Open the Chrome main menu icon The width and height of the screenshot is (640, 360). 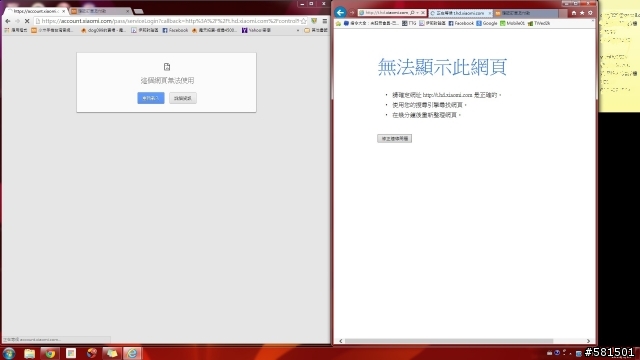(x=324, y=21)
